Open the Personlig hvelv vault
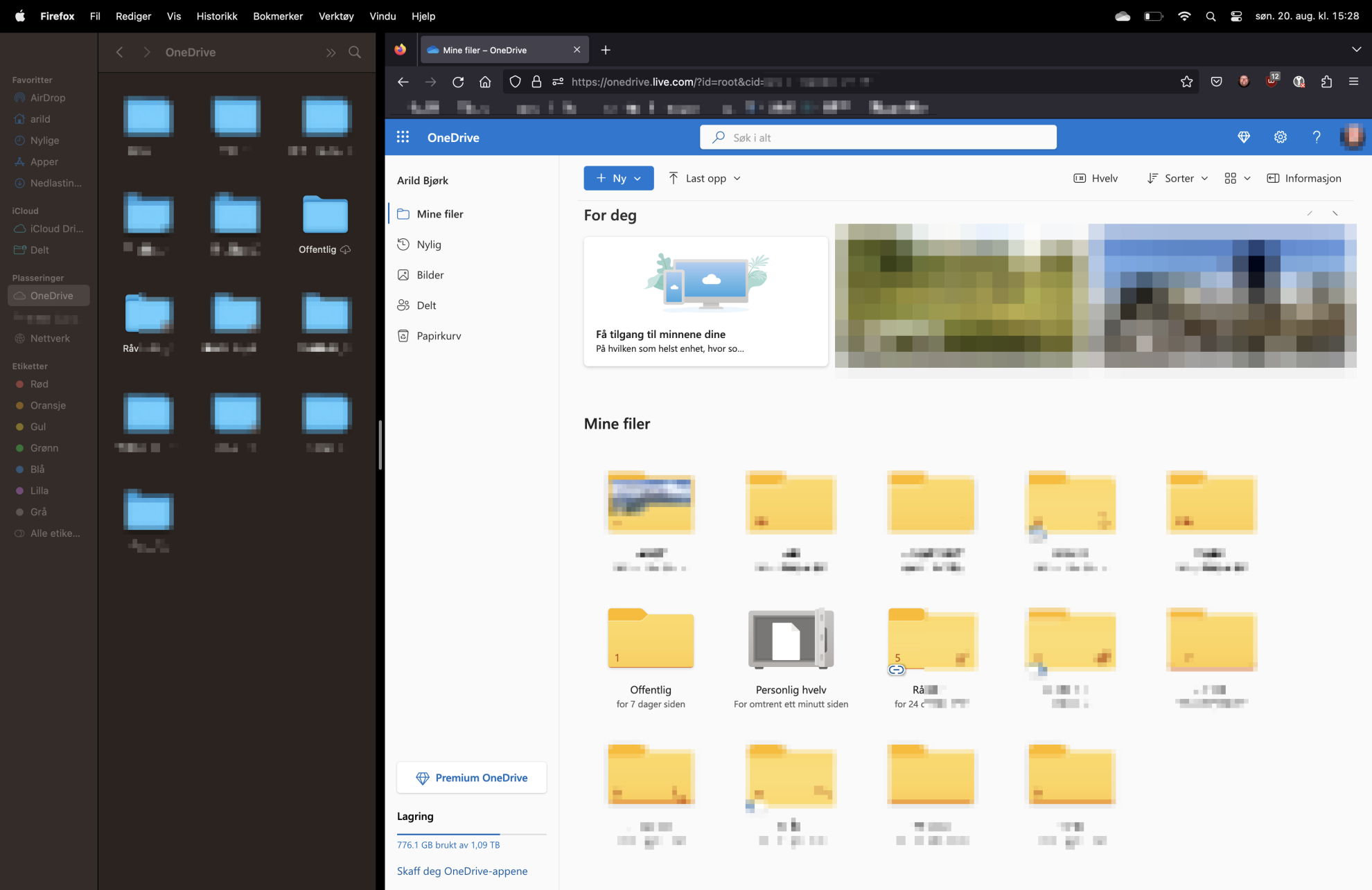 [x=791, y=639]
